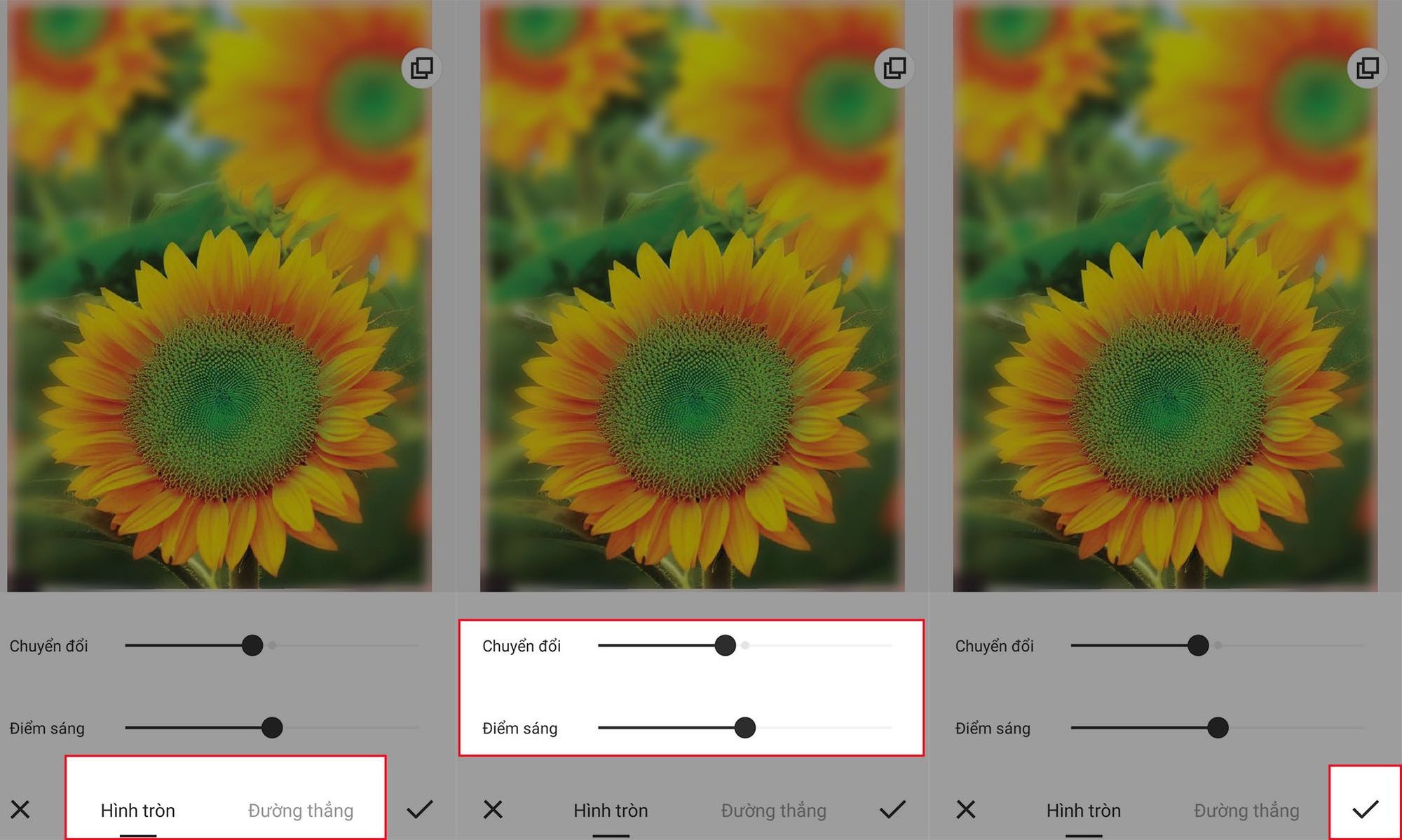
Task: Click Điểm sáng slider handle in middle panel
Action: tap(745, 728)
